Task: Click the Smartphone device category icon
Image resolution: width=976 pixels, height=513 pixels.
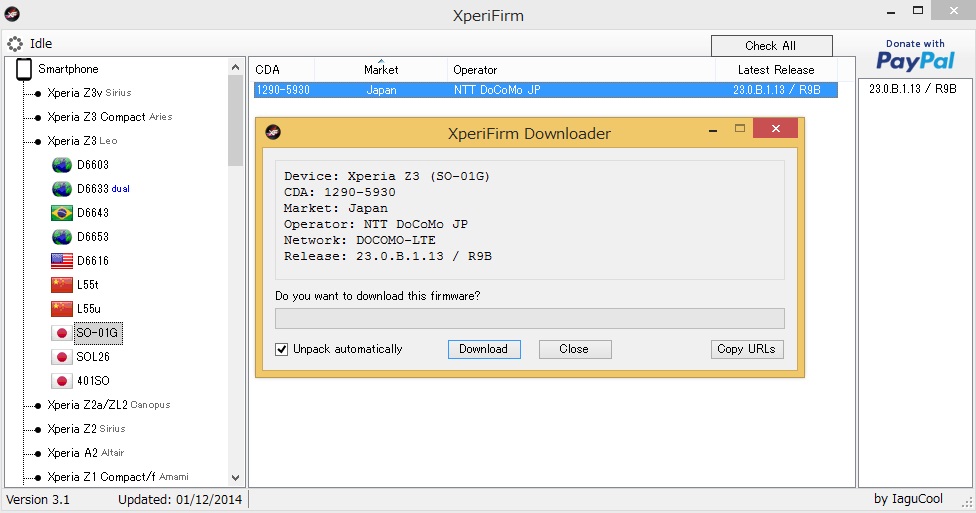Action: tap(24, 69)
